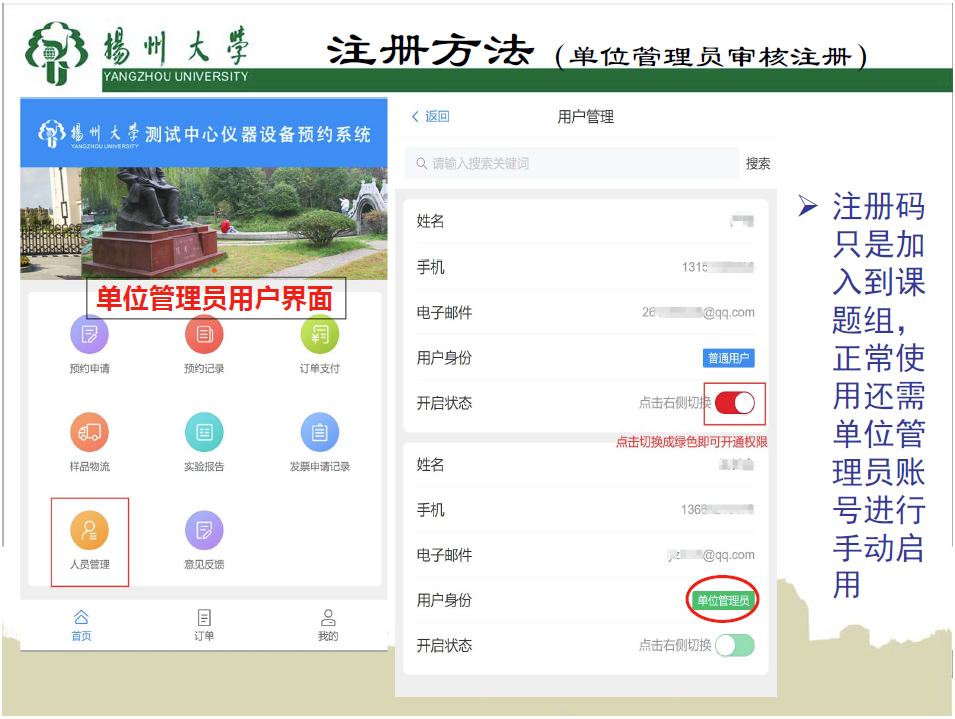Viewport: 955px width, 719px height.
Task: Open 预约记录 reservation records icon
Action: pyautogui.click(x=204, y=334)
